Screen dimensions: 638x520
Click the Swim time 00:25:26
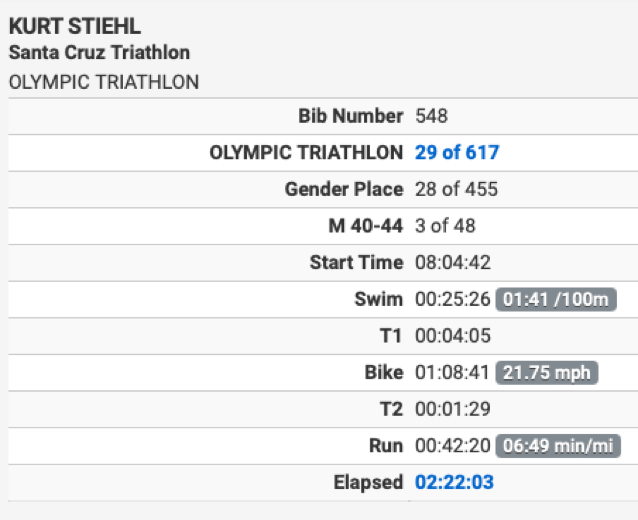tap(452, 299)
